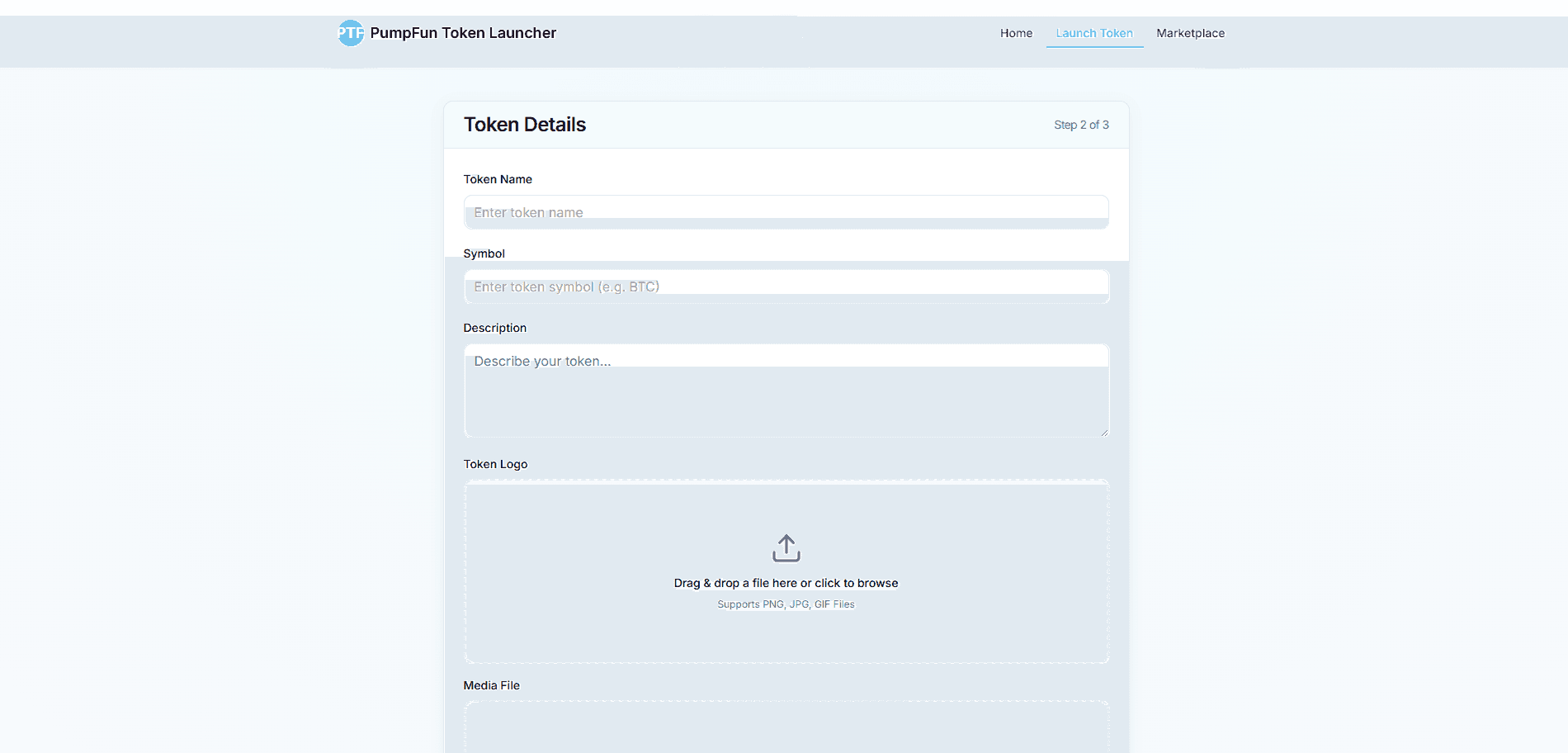Click the PumpFun Token Launcher title link
Screen dimensions: 1568x753
(464, 33)
